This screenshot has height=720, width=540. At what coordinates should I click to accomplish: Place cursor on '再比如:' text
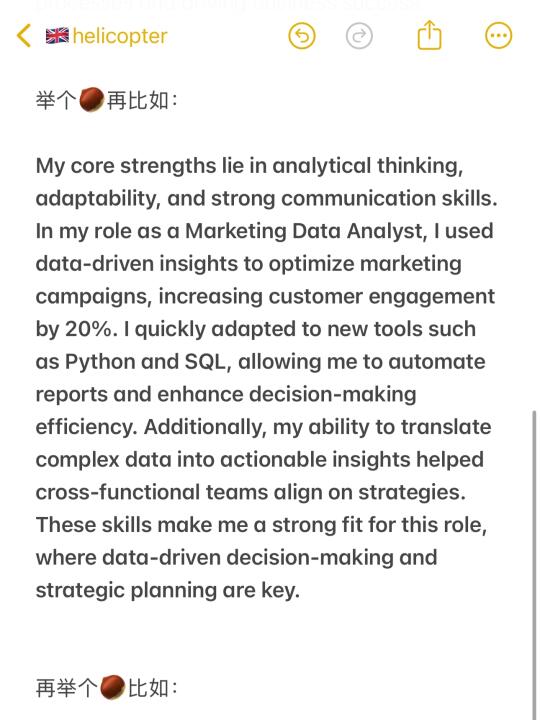tap(142, 100)
